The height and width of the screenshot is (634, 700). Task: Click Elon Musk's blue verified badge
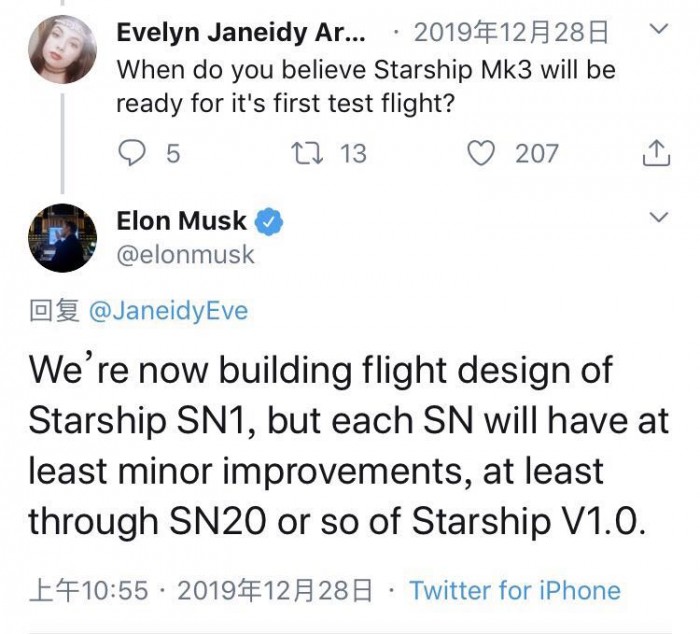coord(271,222)
